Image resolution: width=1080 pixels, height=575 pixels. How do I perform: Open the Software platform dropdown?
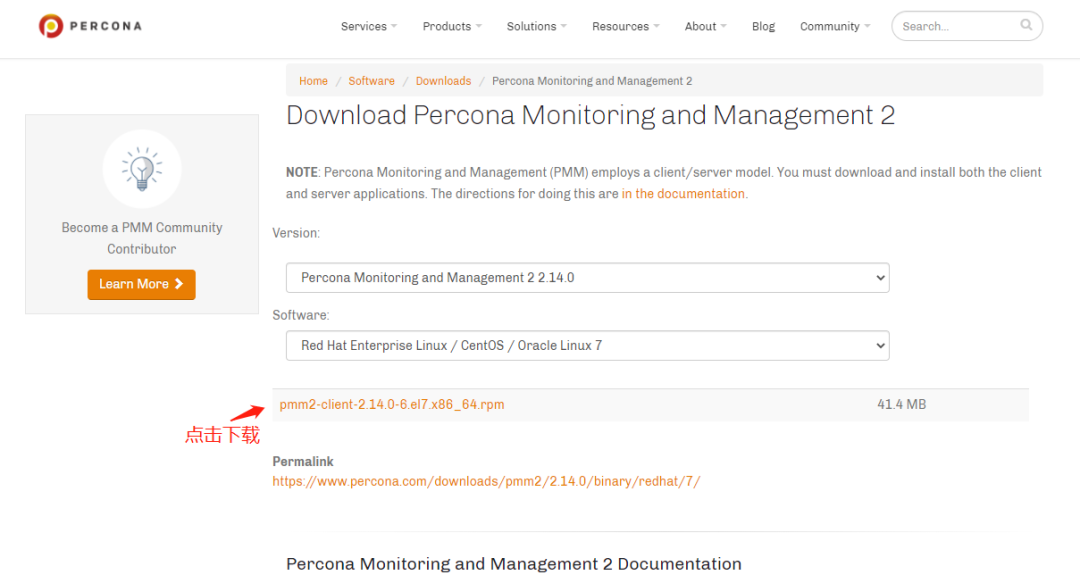point(588,346)
